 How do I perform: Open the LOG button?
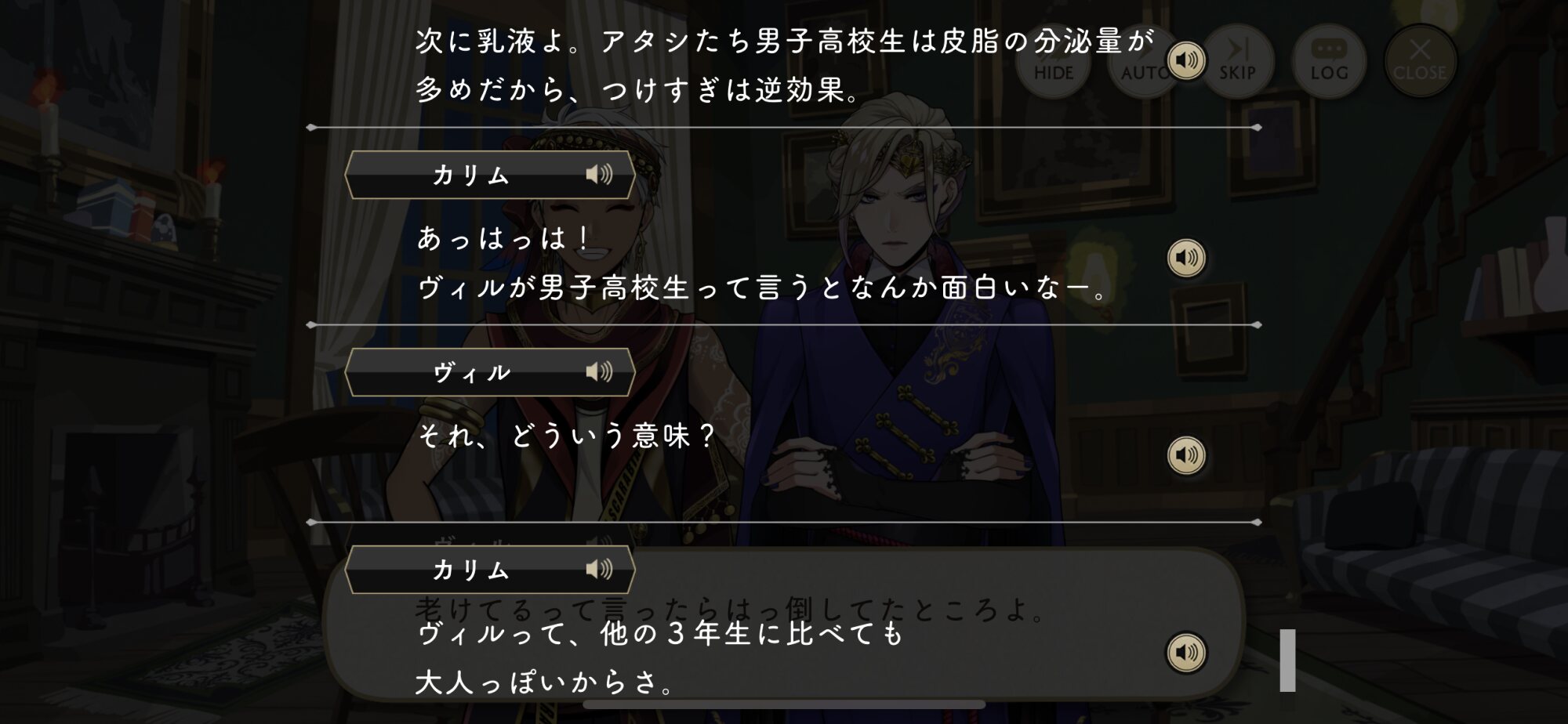click(x=1329, y=61)
